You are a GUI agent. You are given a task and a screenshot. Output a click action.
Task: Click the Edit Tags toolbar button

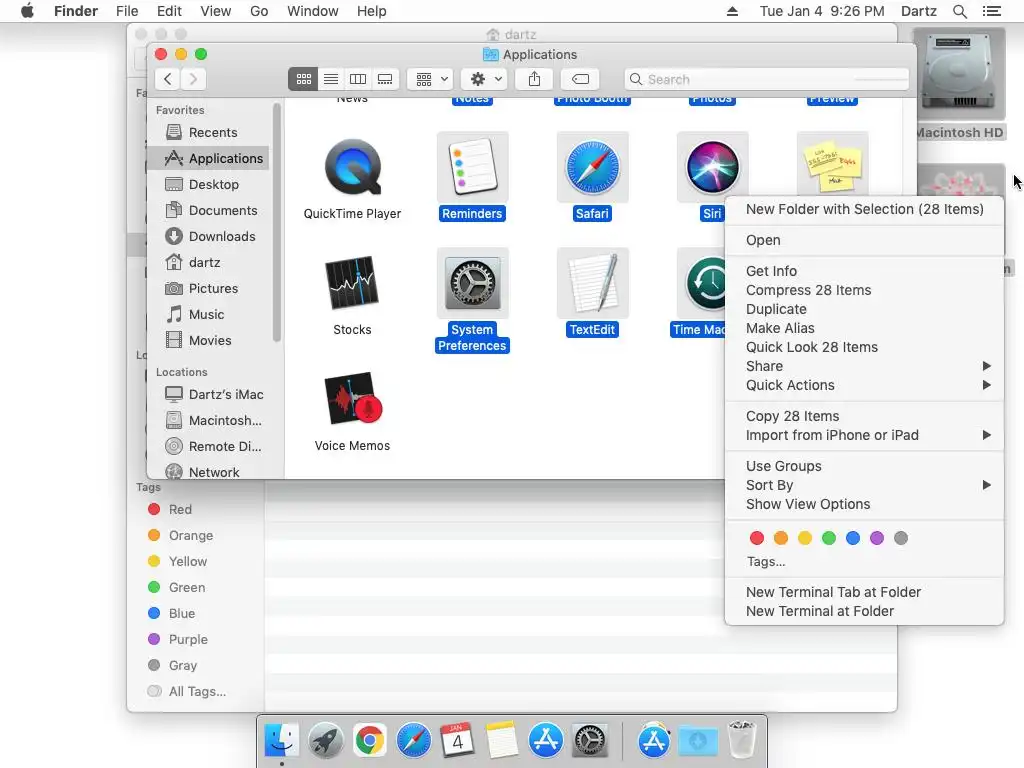[580, 79]
